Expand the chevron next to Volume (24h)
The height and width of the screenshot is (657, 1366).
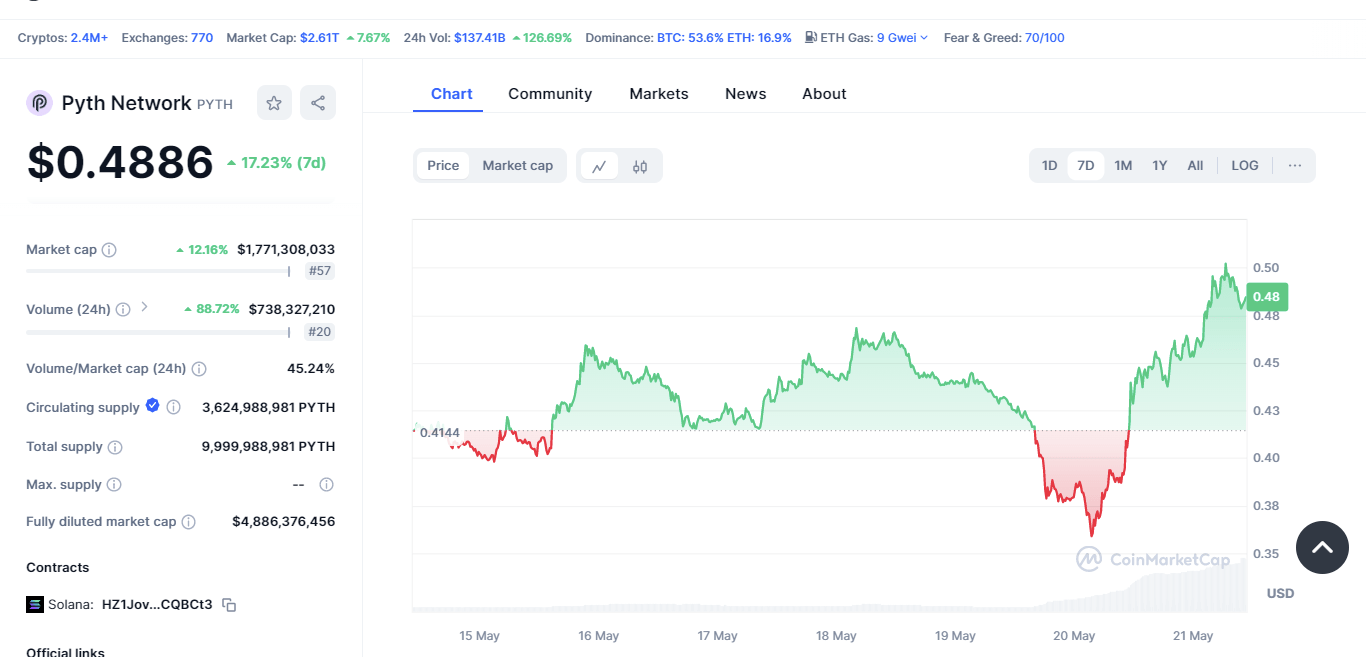pyautogui.click(x=144, y=307)
